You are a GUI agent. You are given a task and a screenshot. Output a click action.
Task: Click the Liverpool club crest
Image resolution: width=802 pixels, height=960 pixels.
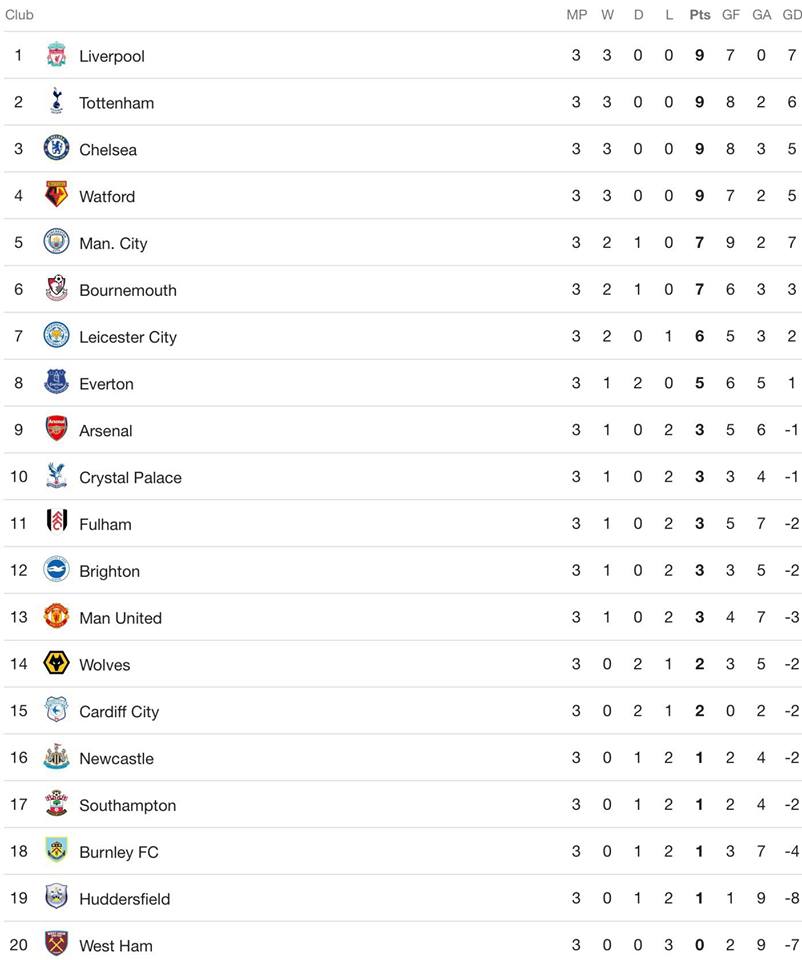point(56,55)
